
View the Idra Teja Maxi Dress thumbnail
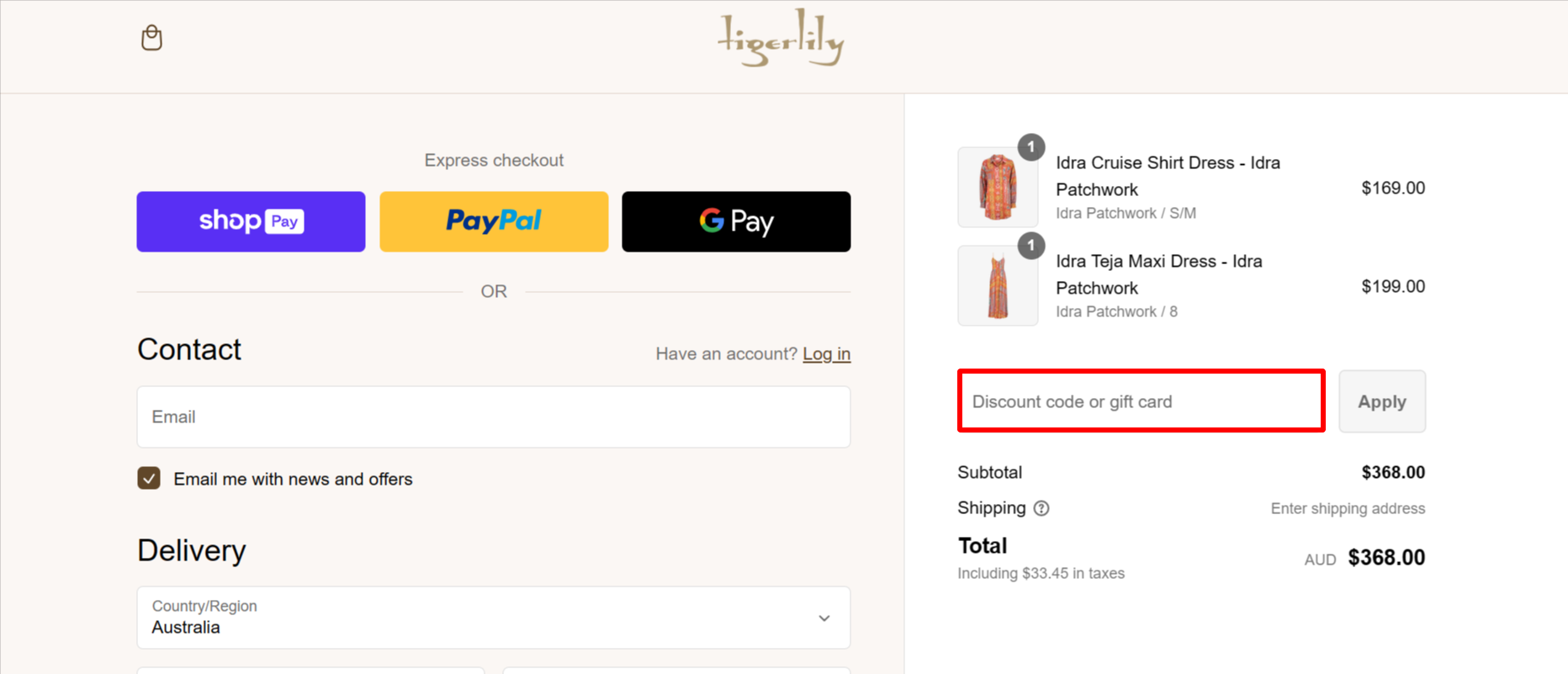[997, 285]
